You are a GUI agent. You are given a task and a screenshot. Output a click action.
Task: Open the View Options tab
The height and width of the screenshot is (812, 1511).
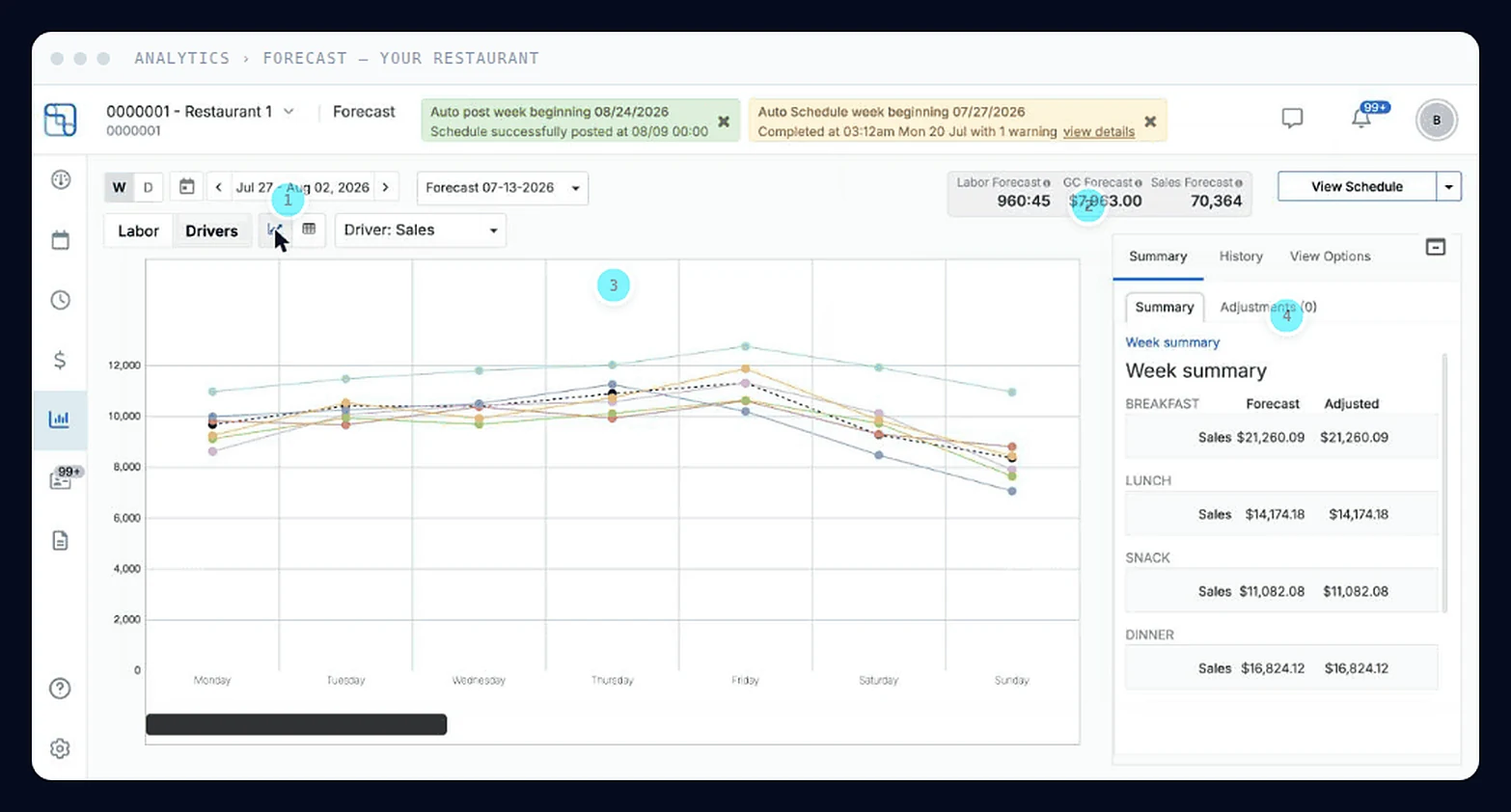pyautogui.click(x=1330, y=257)
